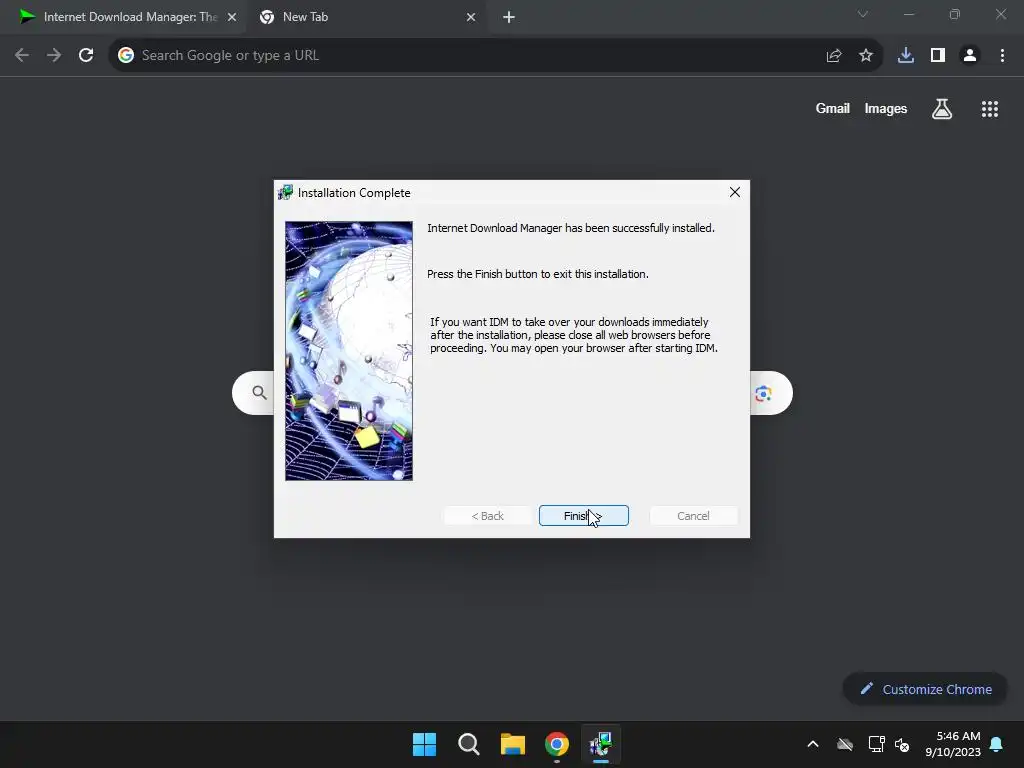Toggle Chrome side panel
This screenshot has height=768, width=1024.
click(x=938, y=56)
